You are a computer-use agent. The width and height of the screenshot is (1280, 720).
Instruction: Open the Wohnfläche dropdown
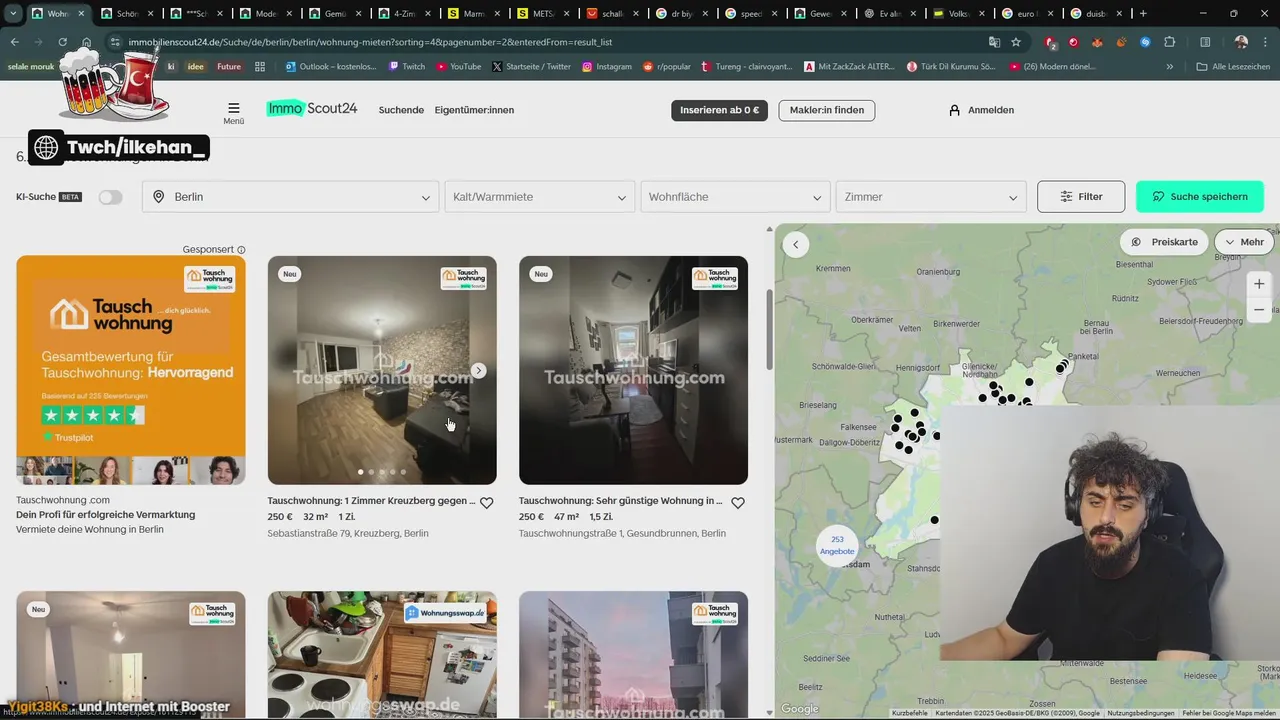(735, 197)
